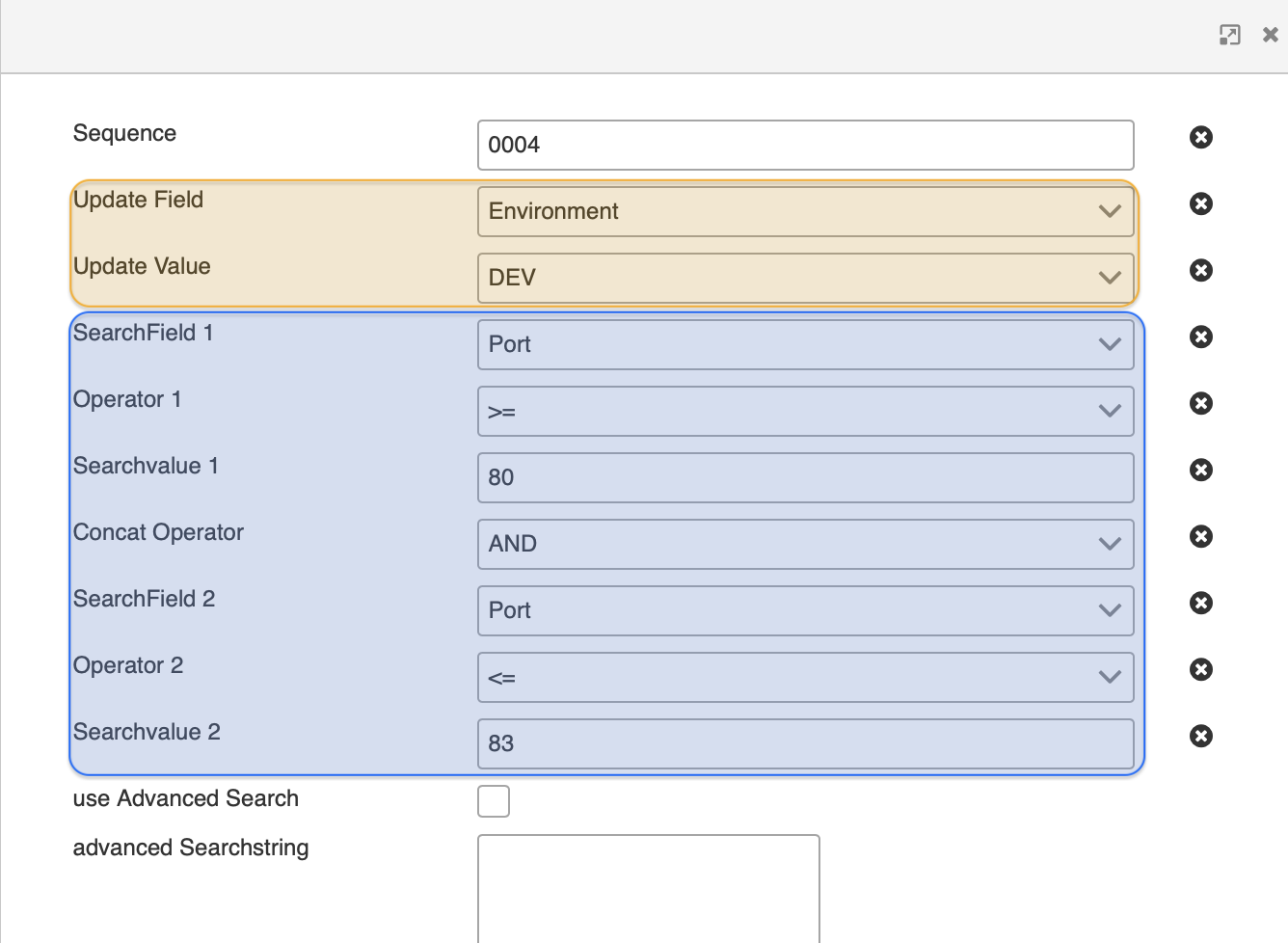Clear the Update Value row with its X icon
Screen dimensions: 1288x943
click(x=1200, y=270)
